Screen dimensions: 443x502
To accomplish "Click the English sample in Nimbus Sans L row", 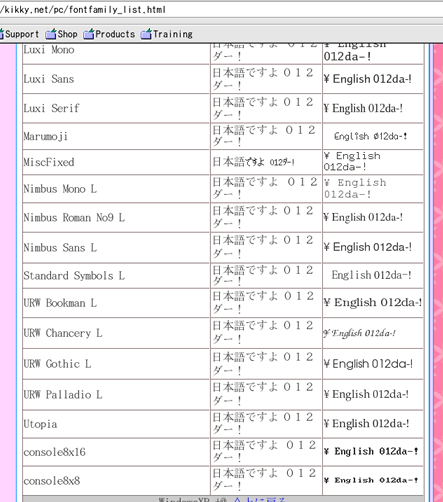I will click(367, 247).
